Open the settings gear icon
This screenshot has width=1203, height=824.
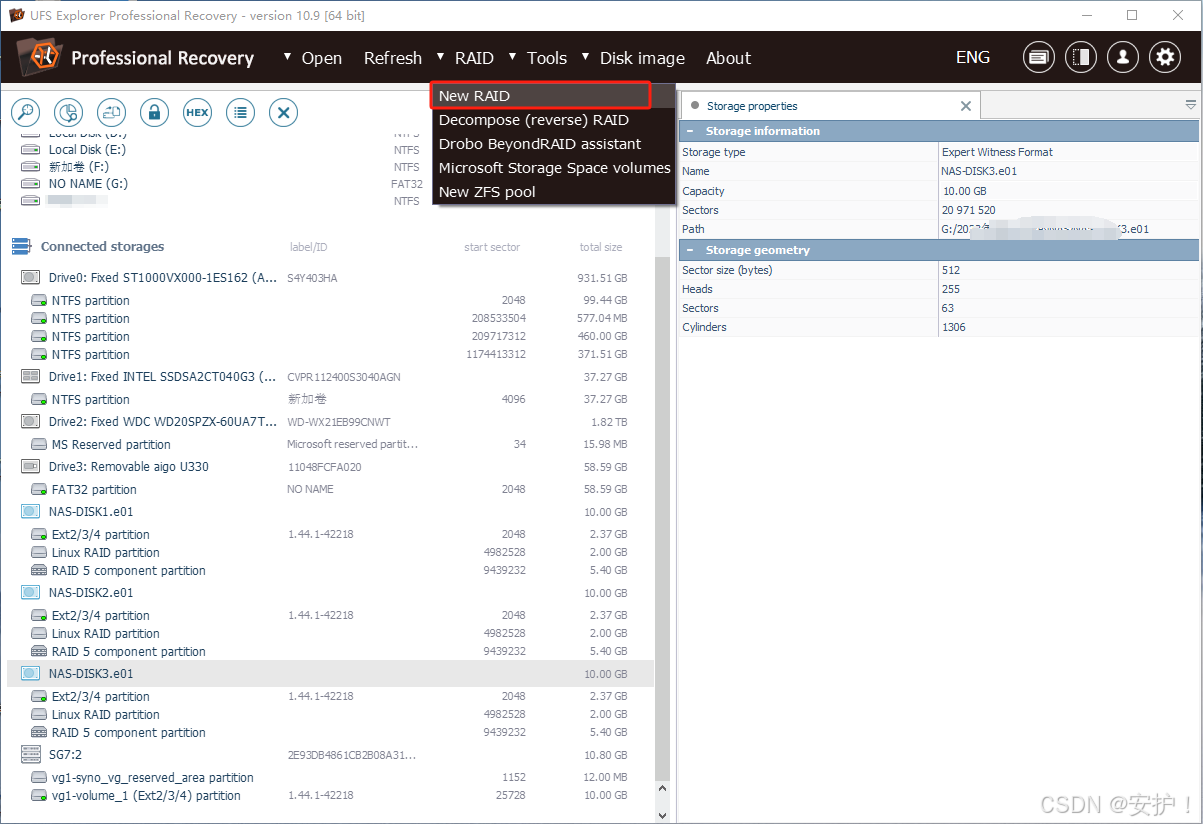[x=1165, y=57]
